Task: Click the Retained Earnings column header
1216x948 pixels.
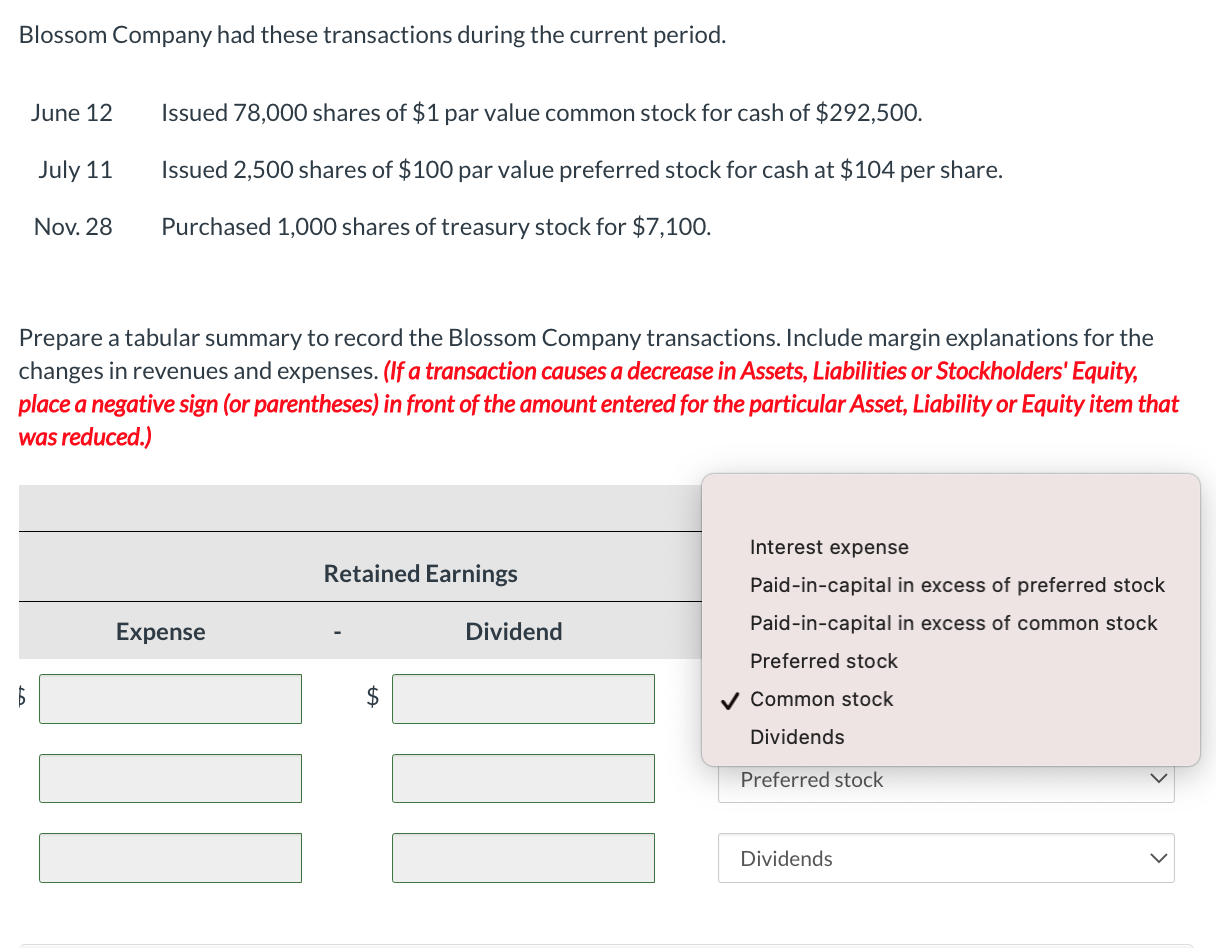Action: click(420, 573)
